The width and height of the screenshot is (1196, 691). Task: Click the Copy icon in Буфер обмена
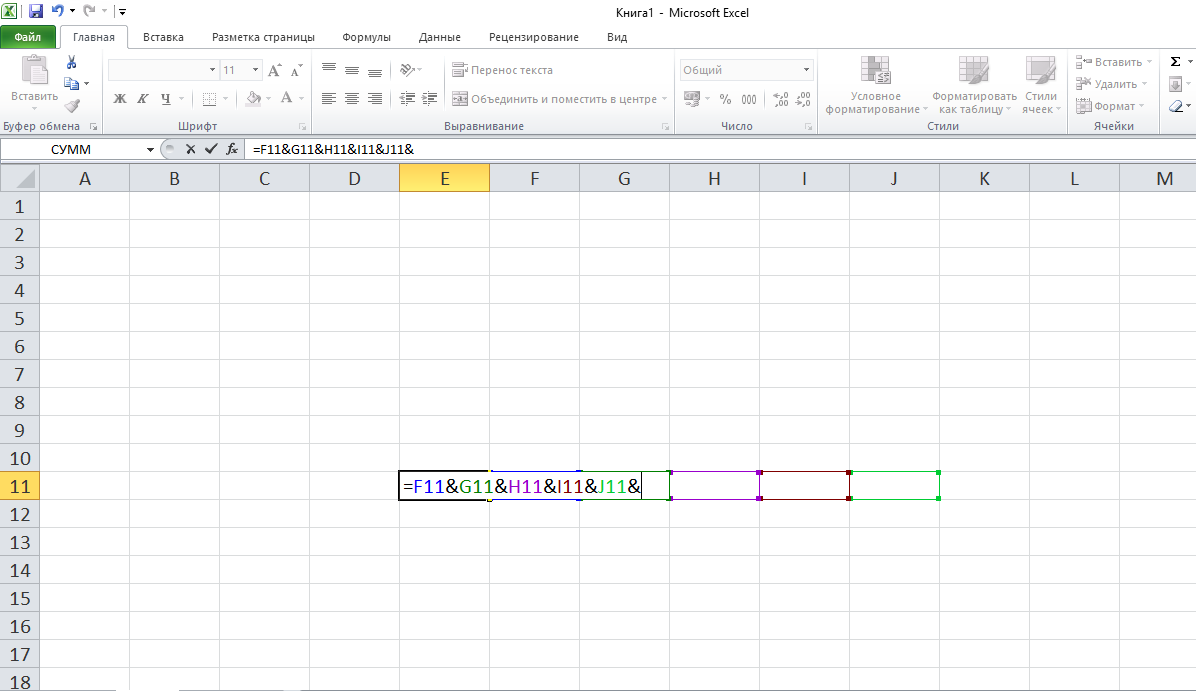tap(72, 83)
